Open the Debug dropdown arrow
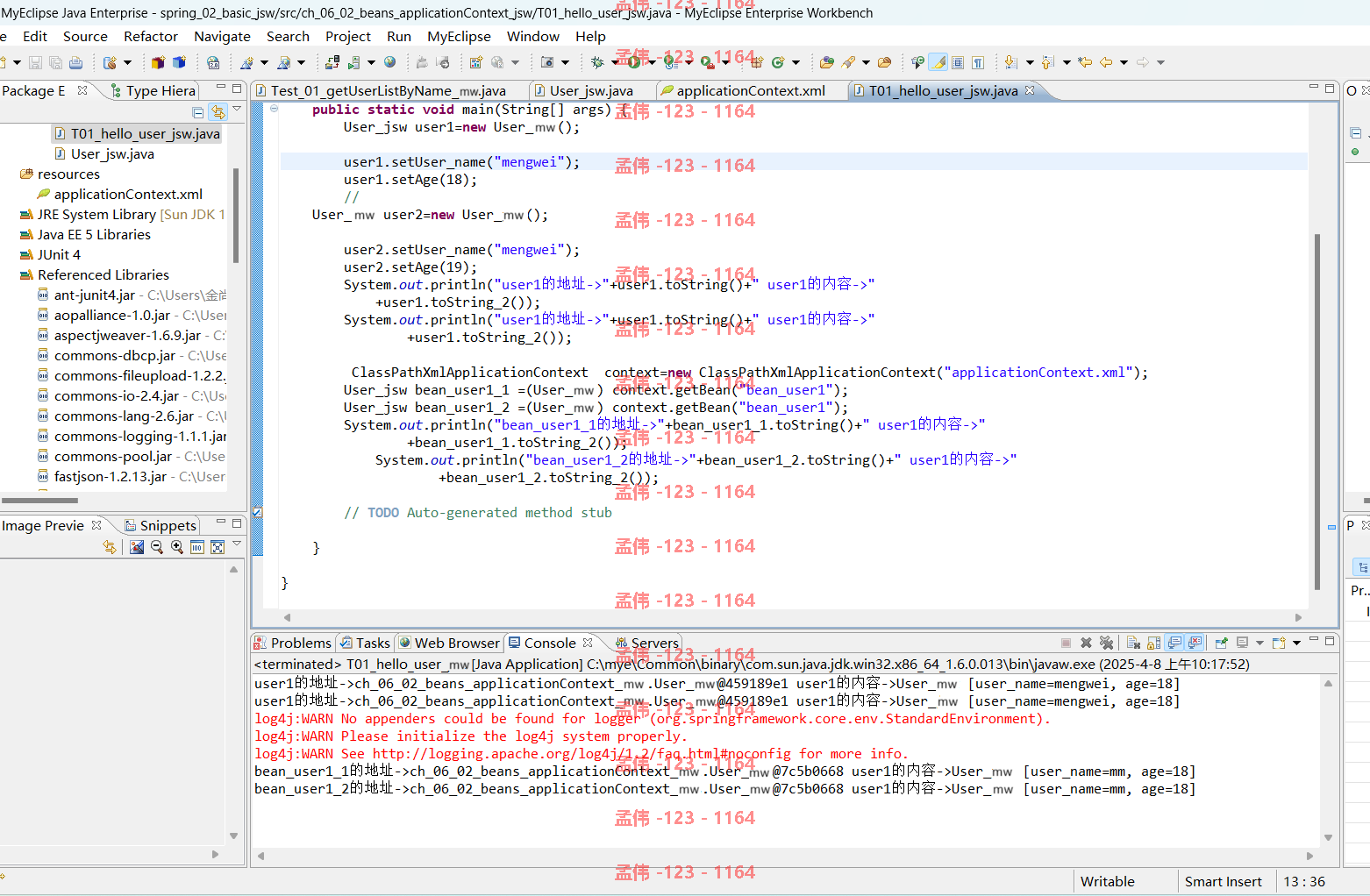Image resolution: width=1370 pixels, height=896 pixels. coord(615,62)
